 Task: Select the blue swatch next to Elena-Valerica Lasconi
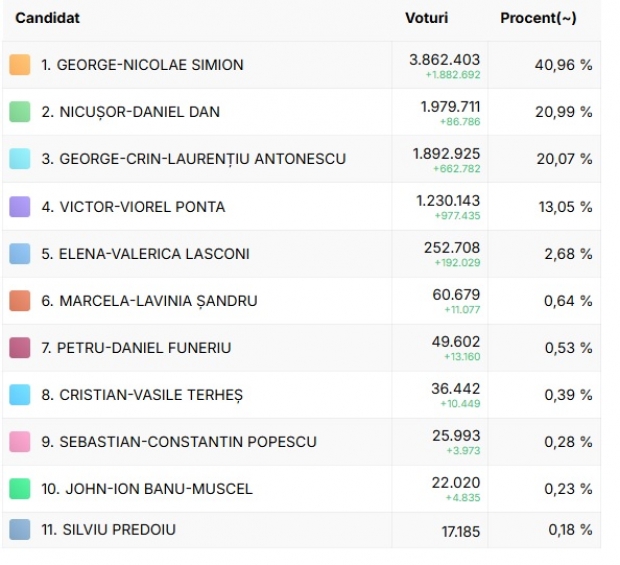(x=20, y=254)
